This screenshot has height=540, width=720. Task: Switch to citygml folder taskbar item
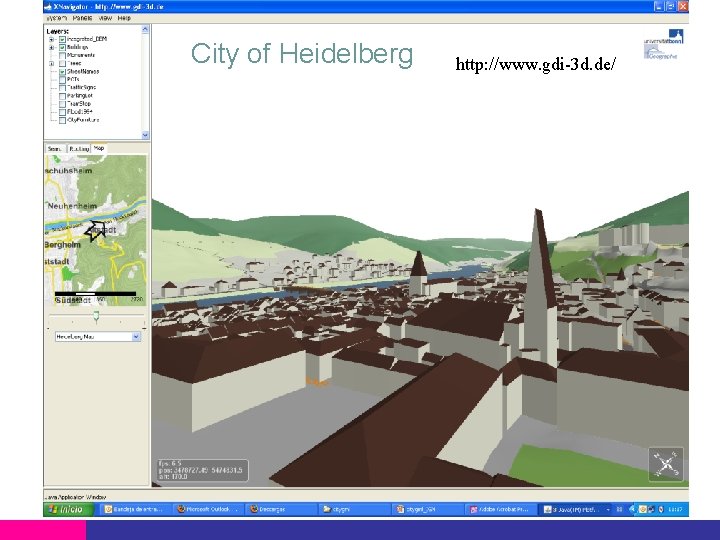pyautogui.click(x=355, y=509)
